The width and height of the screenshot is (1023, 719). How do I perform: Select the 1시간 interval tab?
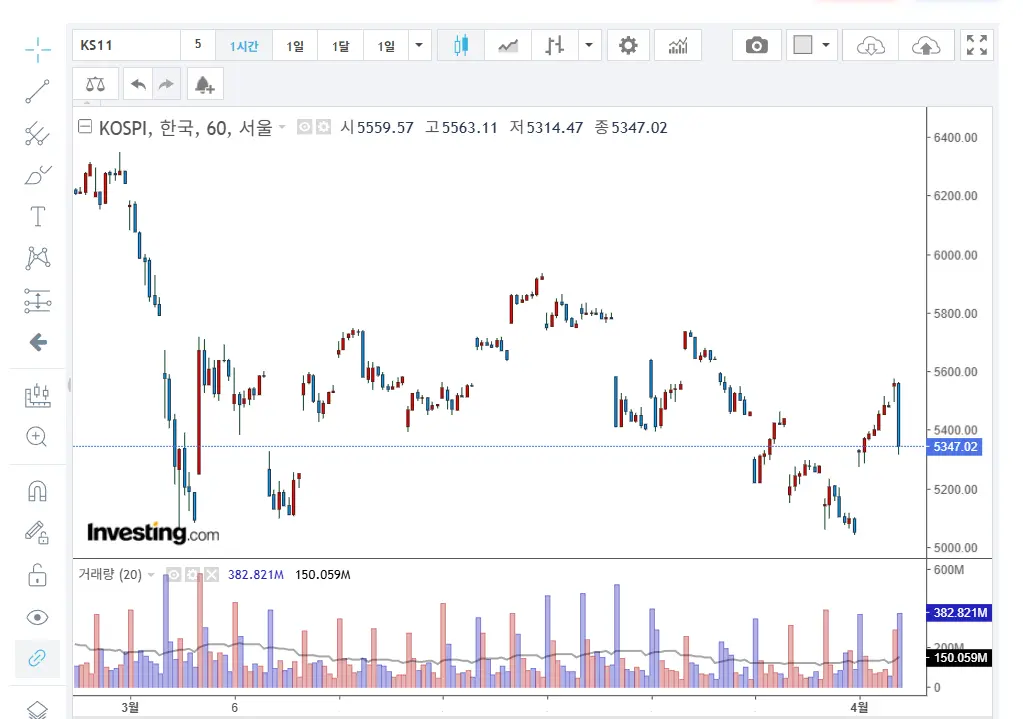point(244,46)
